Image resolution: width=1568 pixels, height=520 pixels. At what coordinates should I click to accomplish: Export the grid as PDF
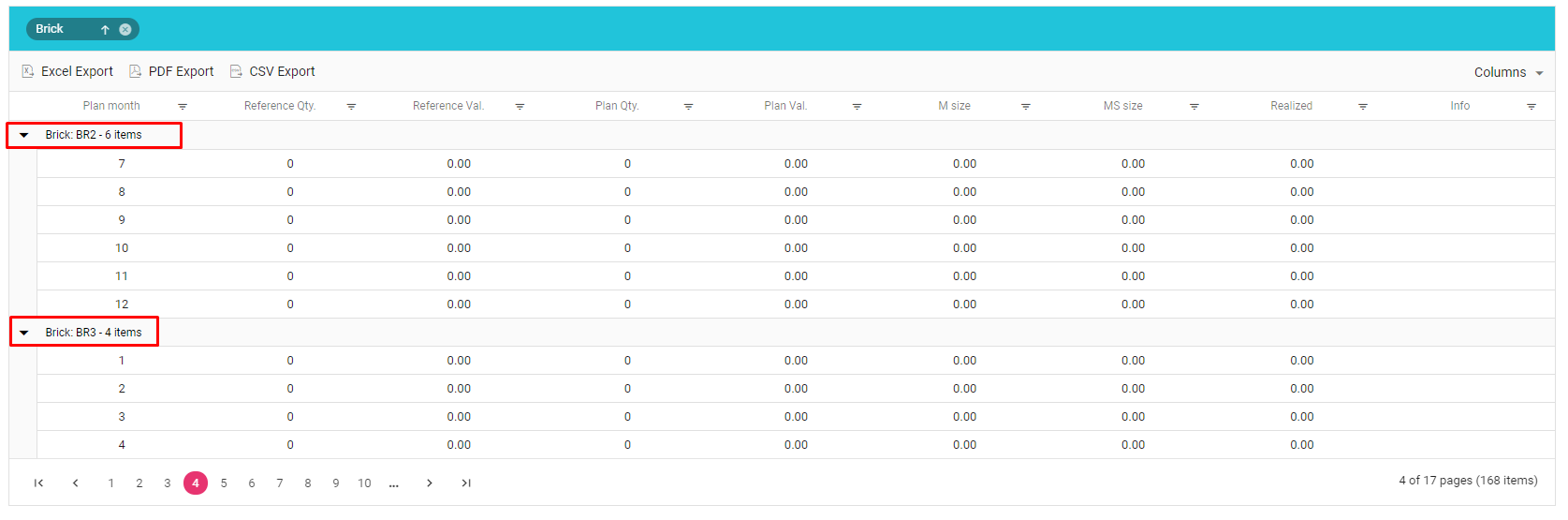(x=171, y=71)
